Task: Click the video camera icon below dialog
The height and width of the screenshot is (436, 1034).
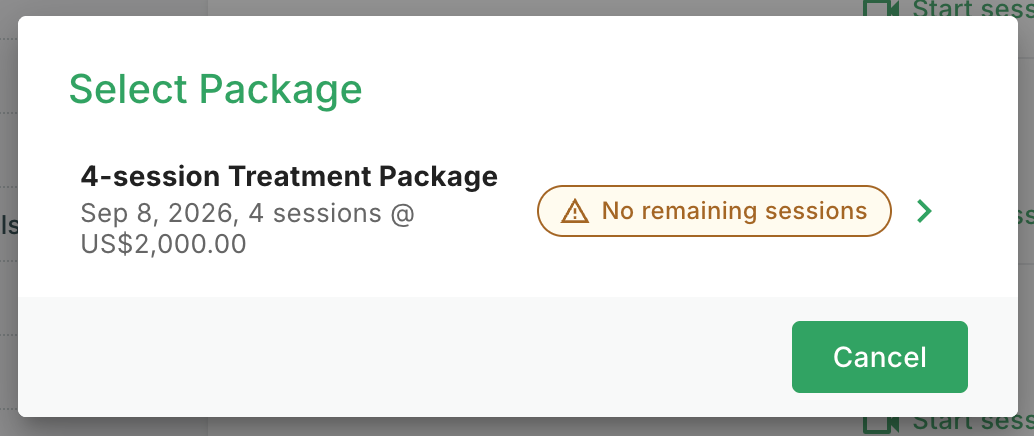Action: 882,425
